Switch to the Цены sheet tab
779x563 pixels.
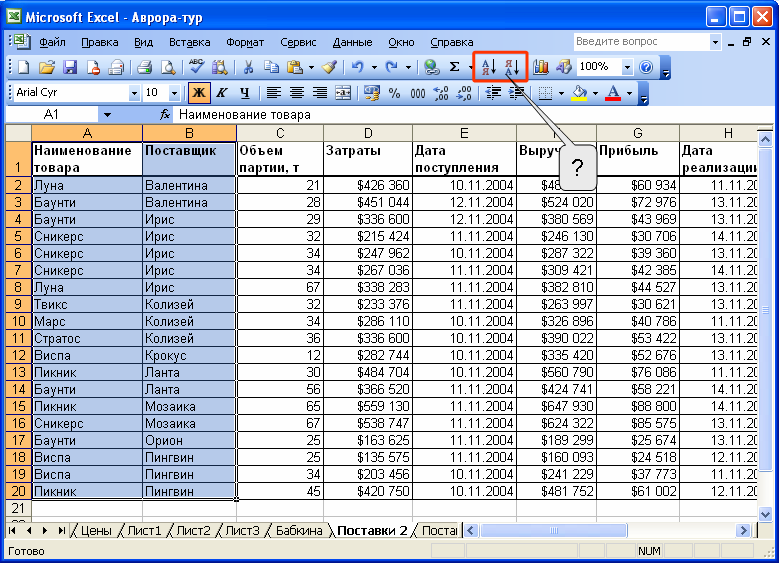click(95, 531)
